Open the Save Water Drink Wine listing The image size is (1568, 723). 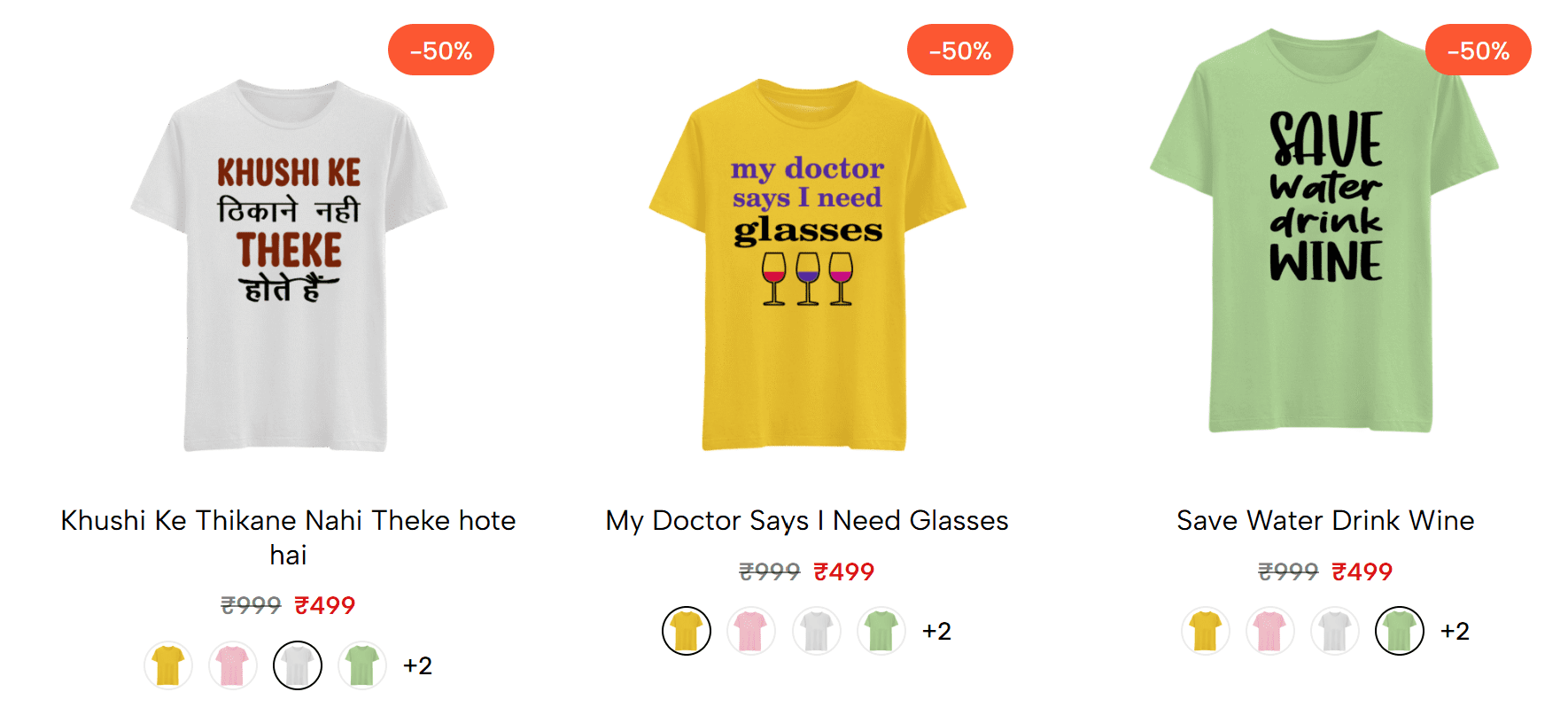1323,521
